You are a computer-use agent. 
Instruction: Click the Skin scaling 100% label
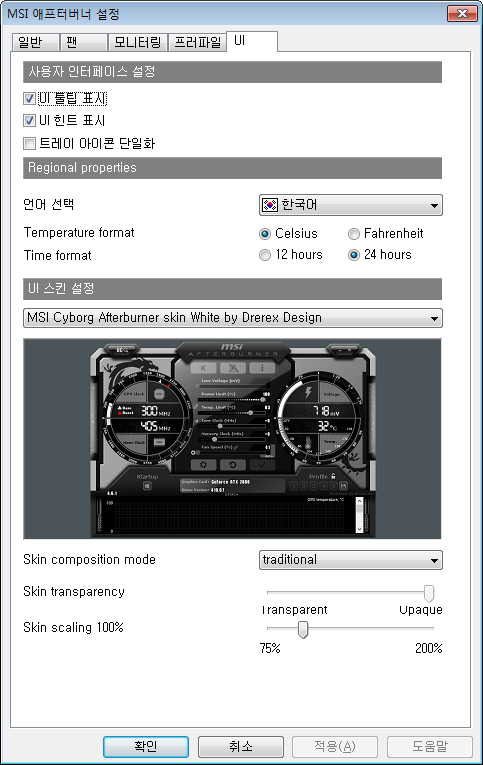point(73,627)
